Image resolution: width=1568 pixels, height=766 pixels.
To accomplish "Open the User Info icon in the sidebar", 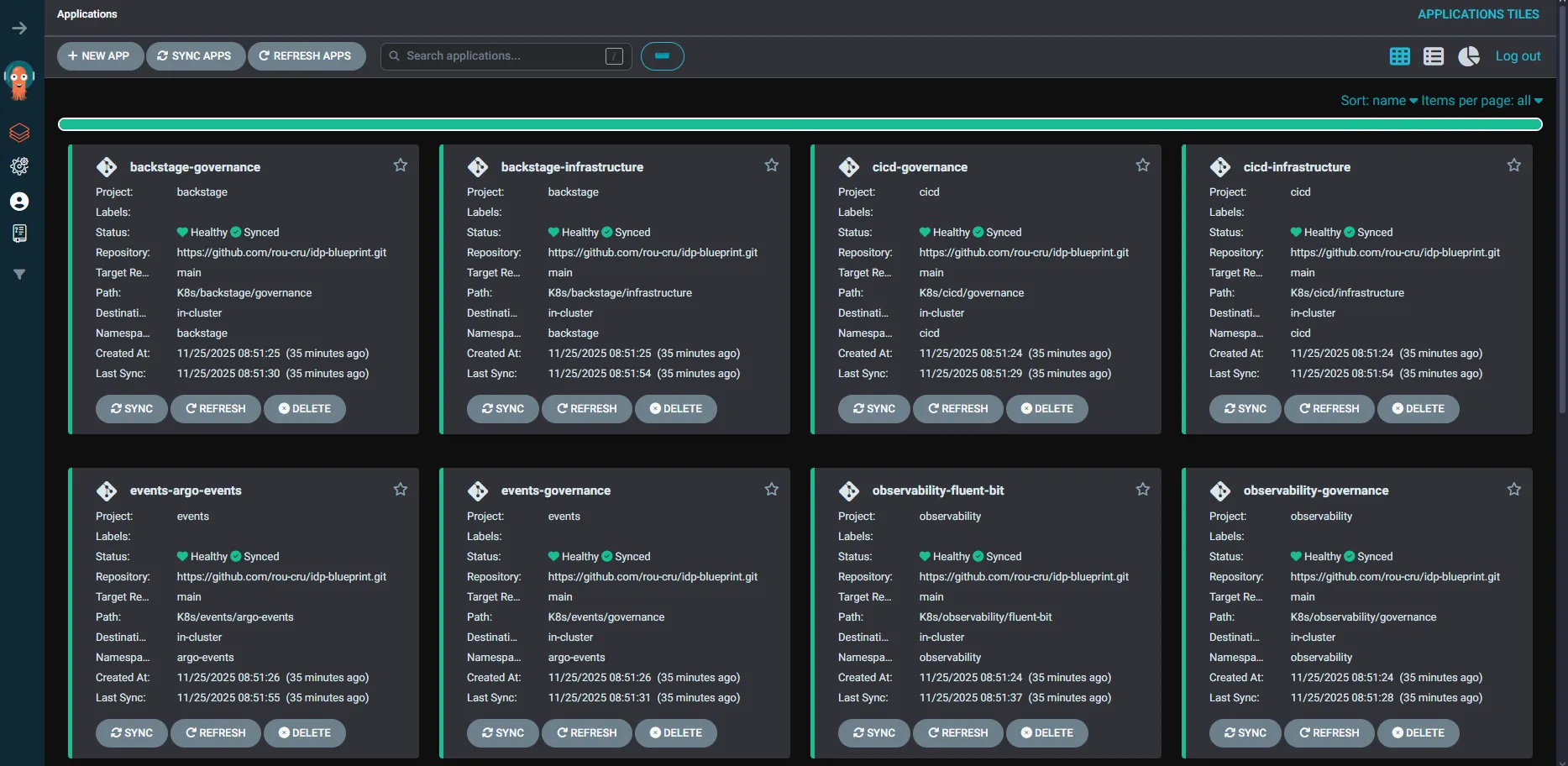I will coord(19,202).
